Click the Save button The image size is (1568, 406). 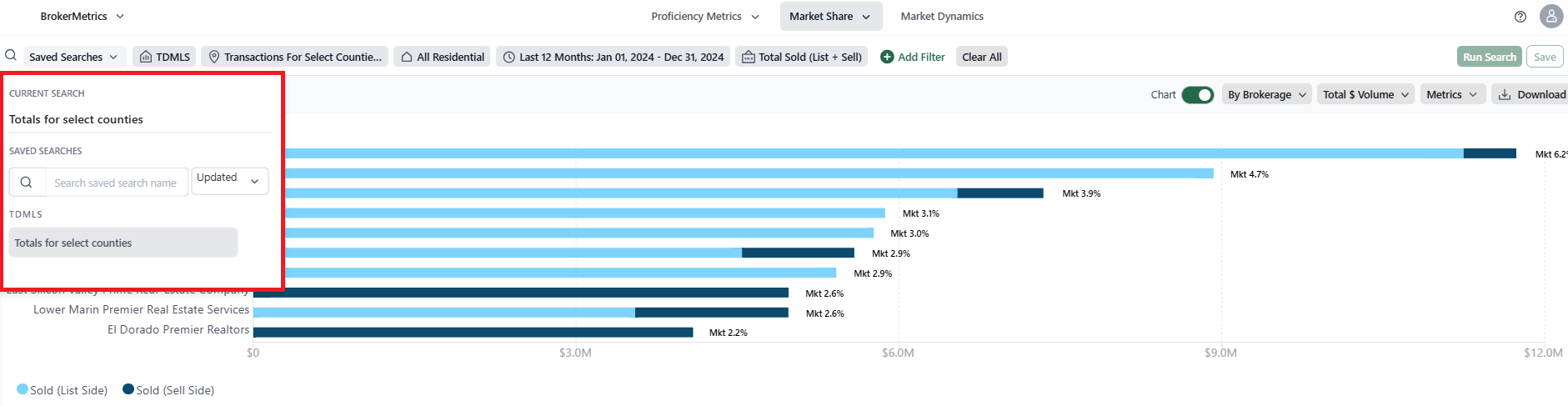[x=1545, y=57]
